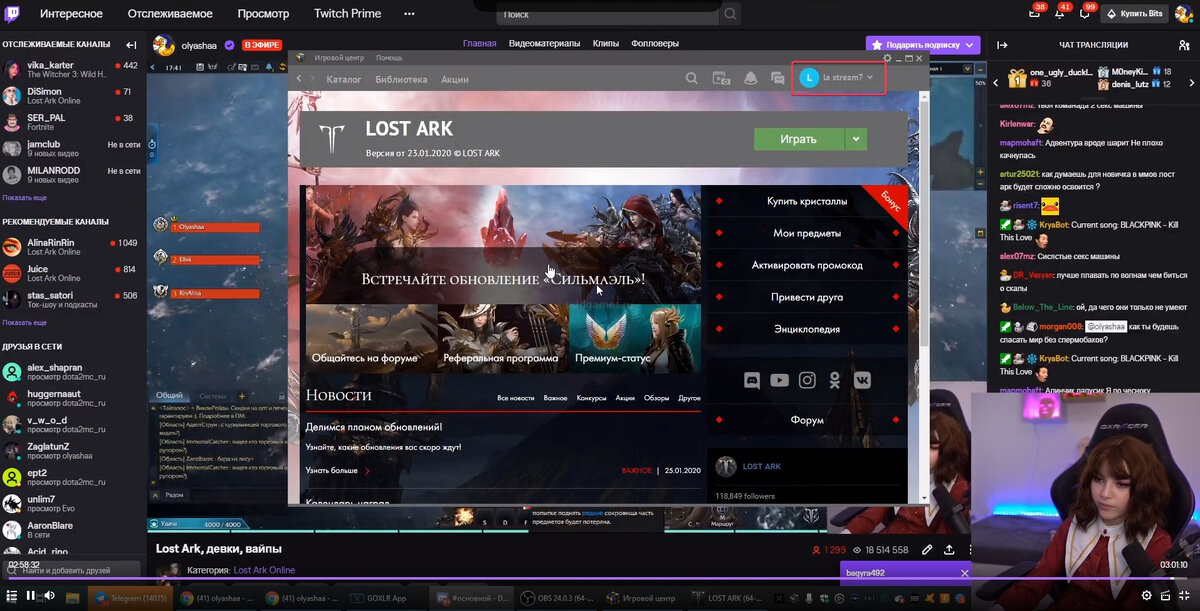Open the Каталог tab in Game Center
This screenshot has height=611, width=1200.
tap(344, 79)
